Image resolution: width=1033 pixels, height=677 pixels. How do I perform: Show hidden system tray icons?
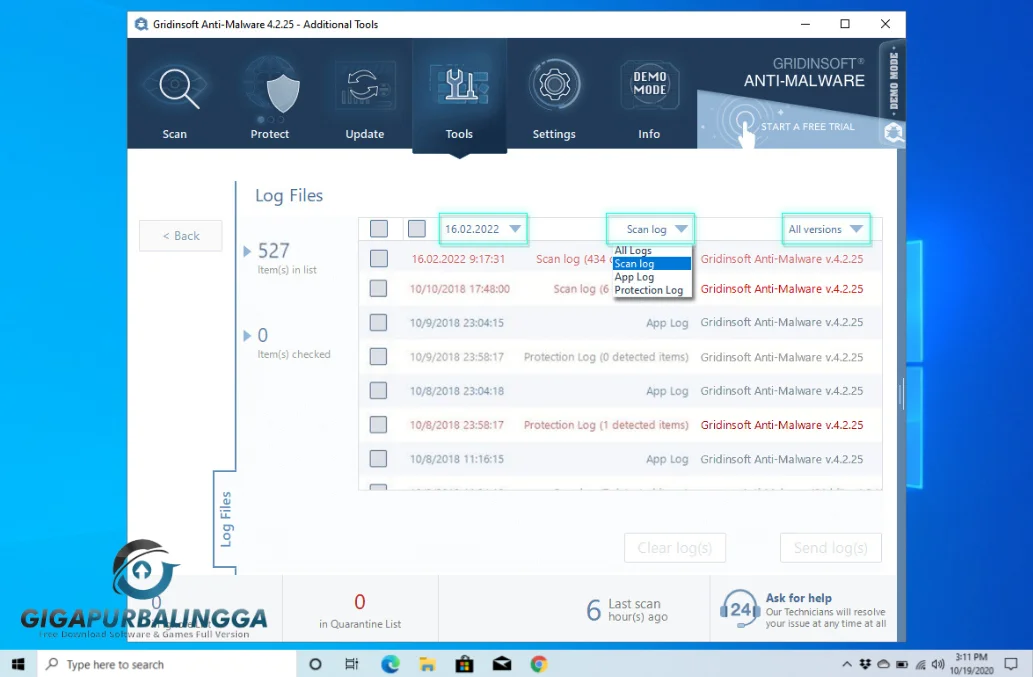click(x=847, y=664)
